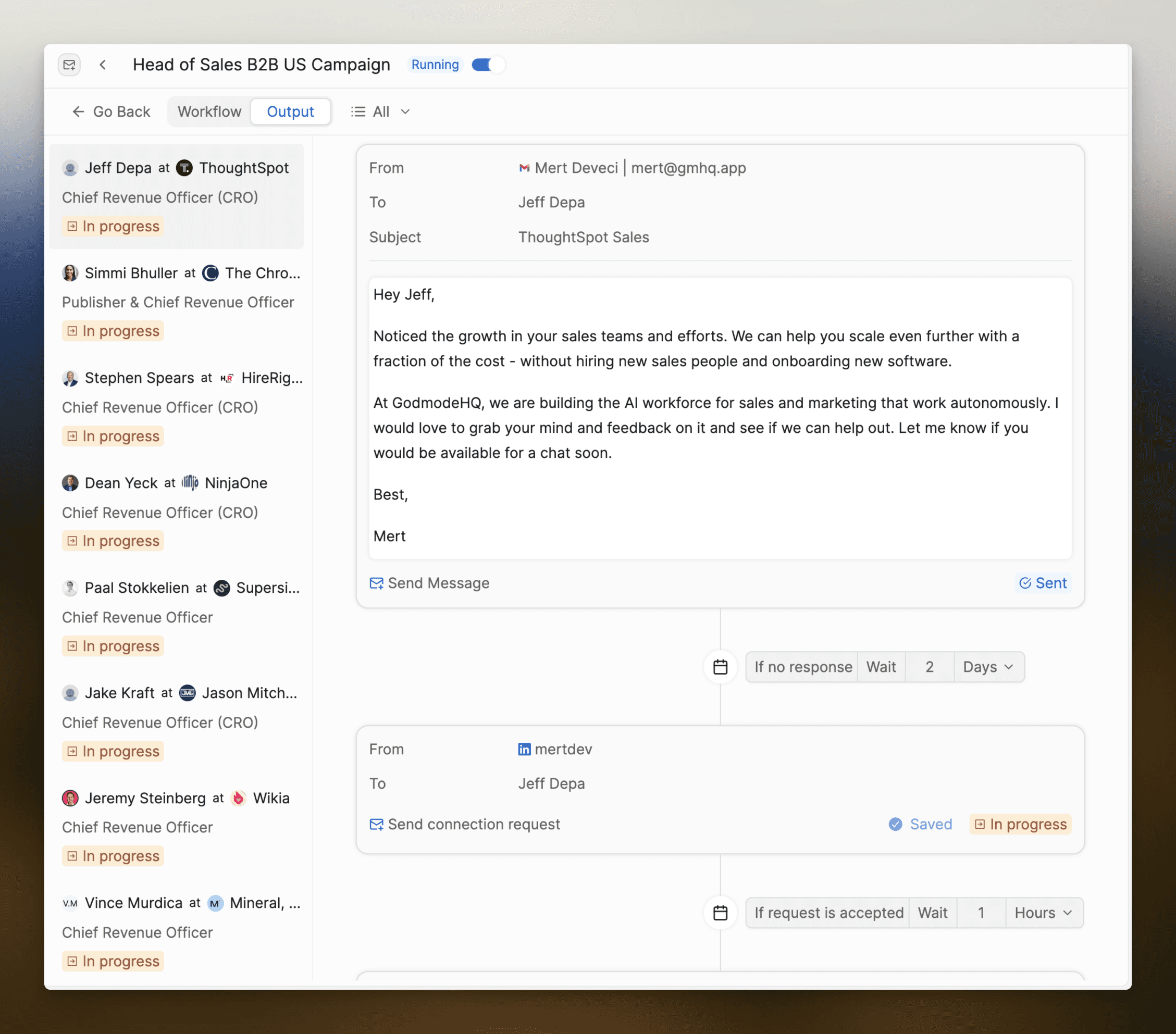Click the mail campaign icon top-left
Screen dimensions: 1176x1034
(69, 65)
